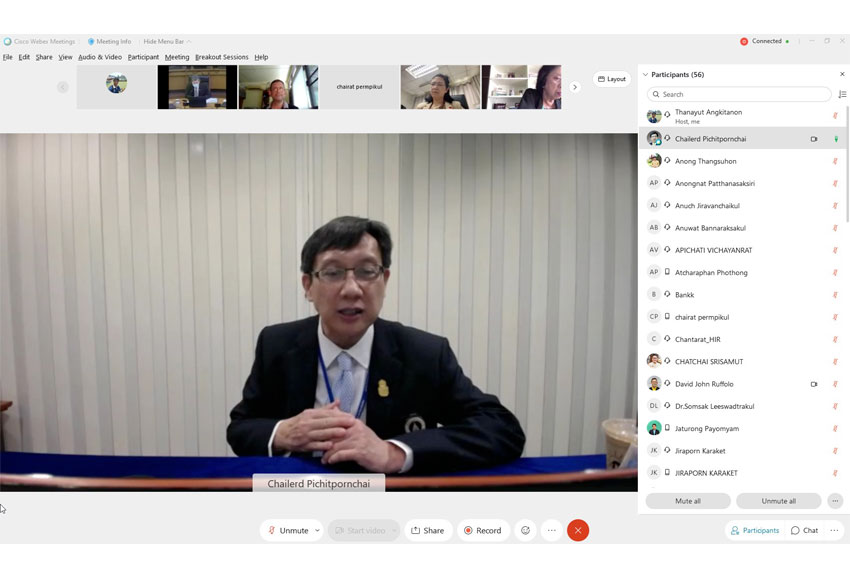Open the Audio & Video menu
This screenshot has height=567, width=850.
100,57
